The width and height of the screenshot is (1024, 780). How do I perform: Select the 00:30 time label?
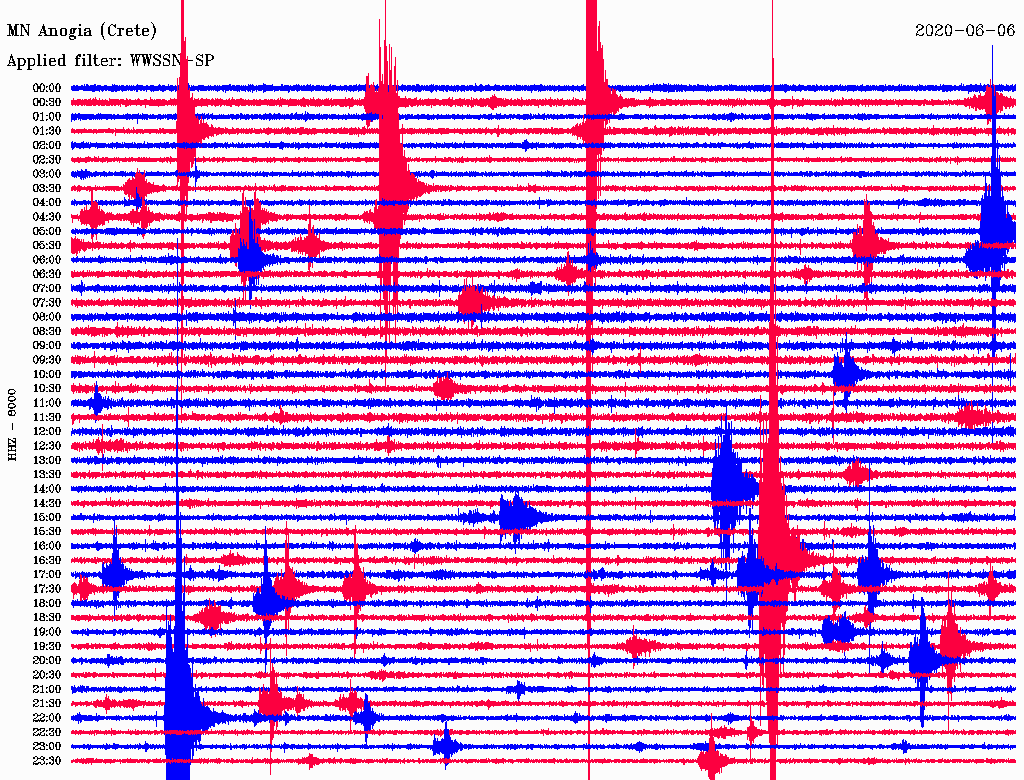(x=47, y=103)
